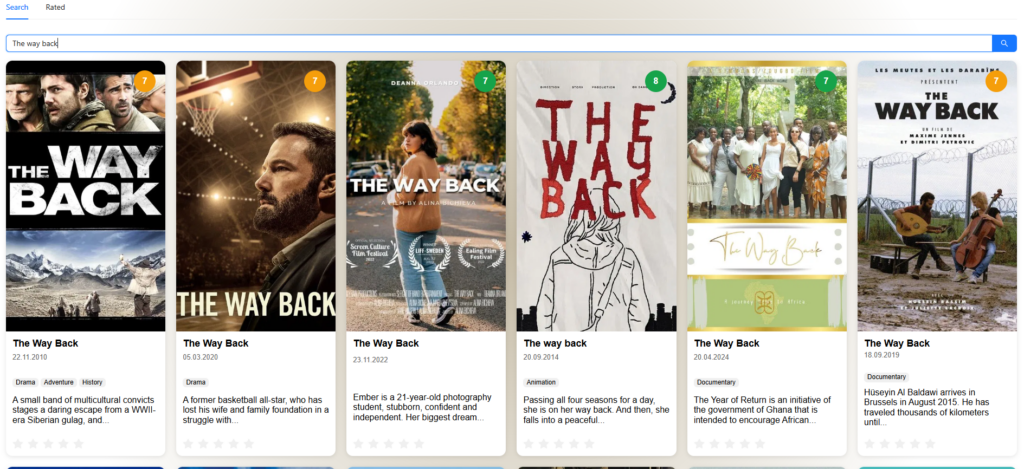Click the title above date 20.04.2024
Screen dimensions: 1024x469
727,343
